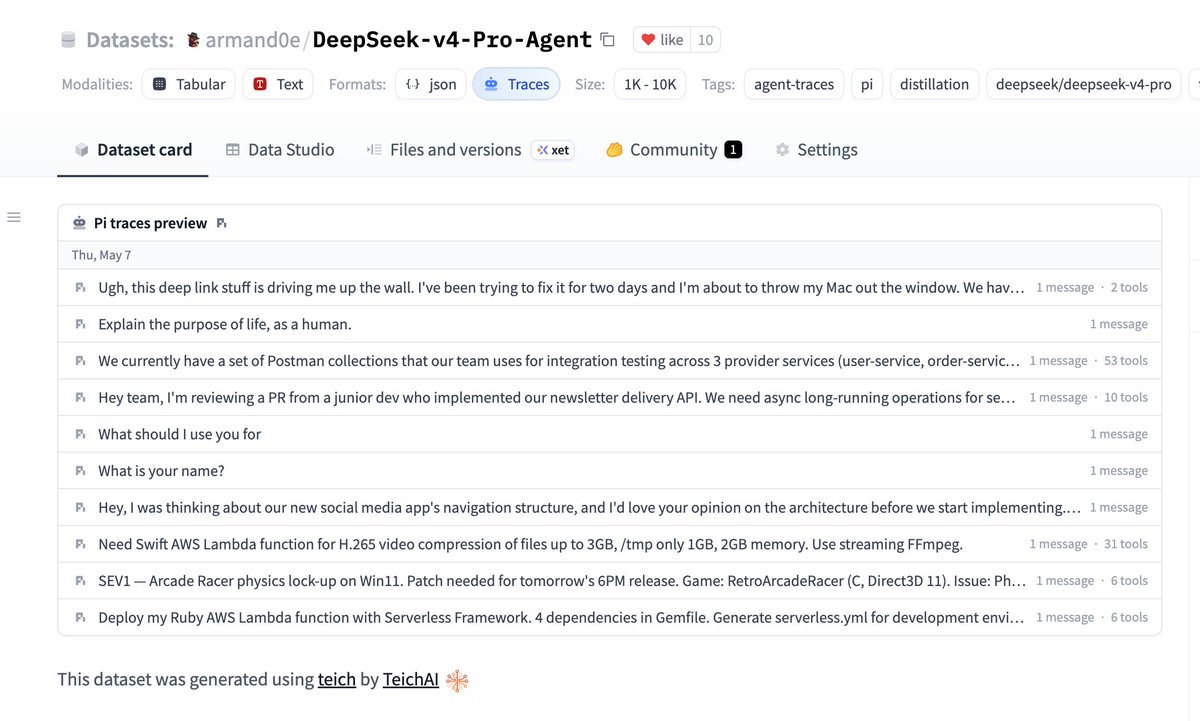Open the Settings tab
Image resolution: width=1200 pixels, height=721 pixels.
(816, 150)
